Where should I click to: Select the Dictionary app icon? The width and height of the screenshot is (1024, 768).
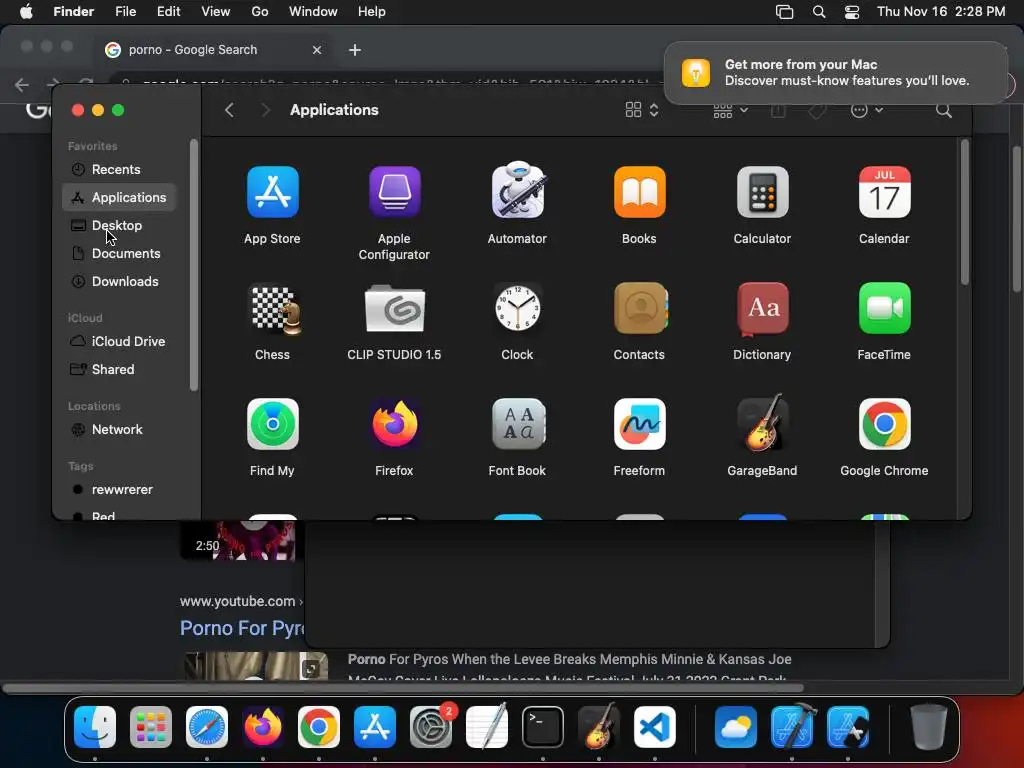[762, 308]
